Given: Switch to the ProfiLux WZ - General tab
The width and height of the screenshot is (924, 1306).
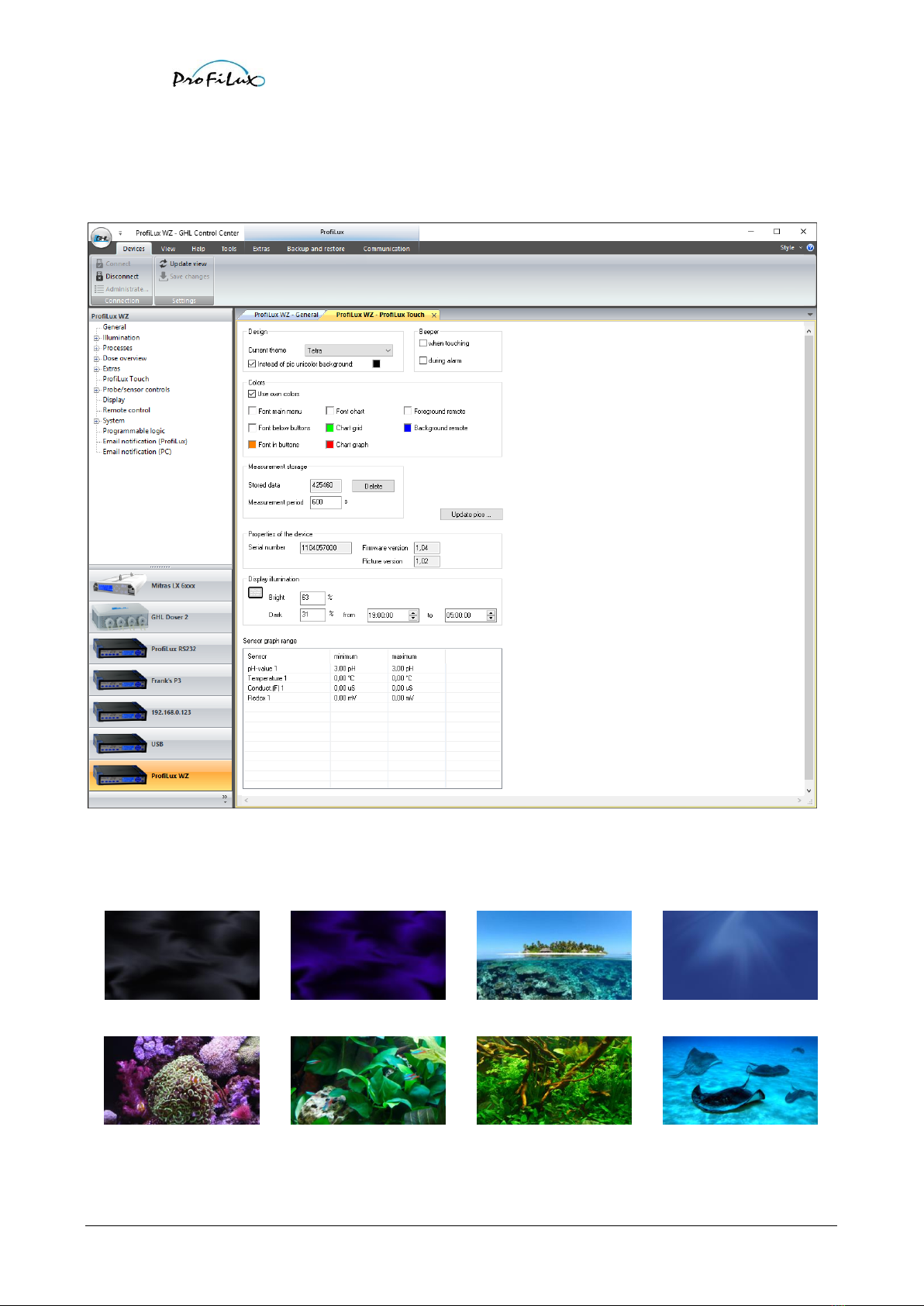Looking at the screenshot, I should pos(285,315).
